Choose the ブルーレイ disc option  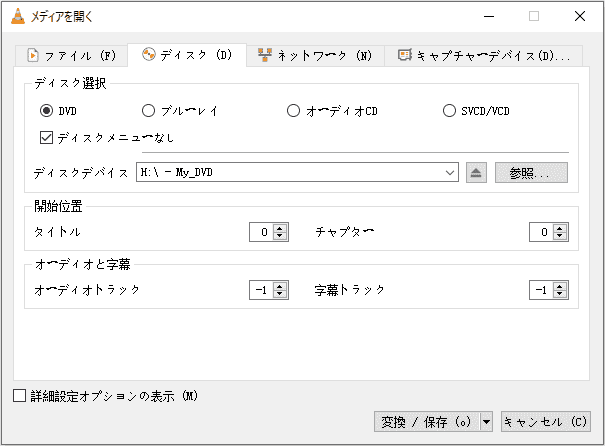click(x=149, y=111)
